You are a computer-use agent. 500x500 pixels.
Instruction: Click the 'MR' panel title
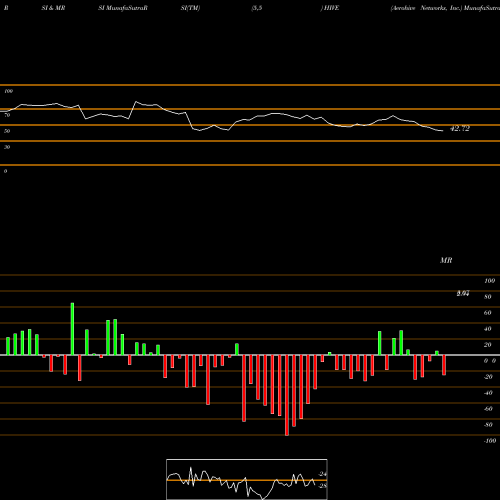click(446, 260)
